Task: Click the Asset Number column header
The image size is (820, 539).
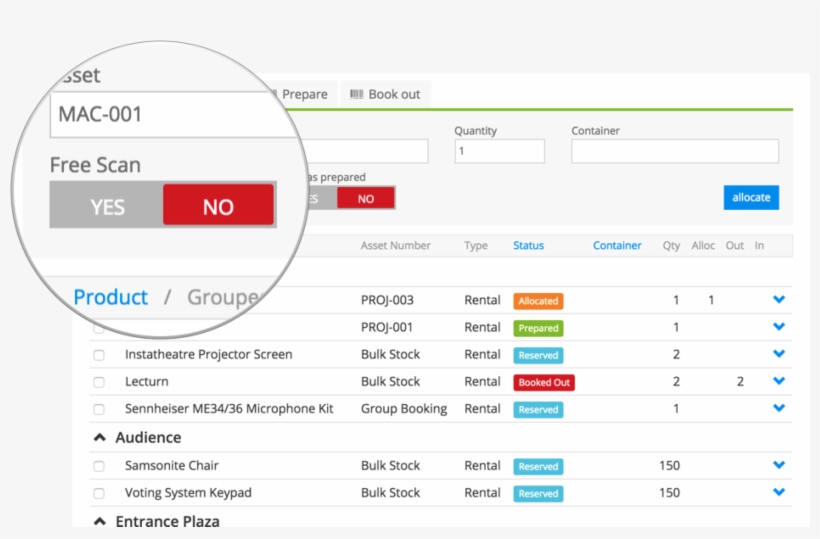Action: pos(395,245)
